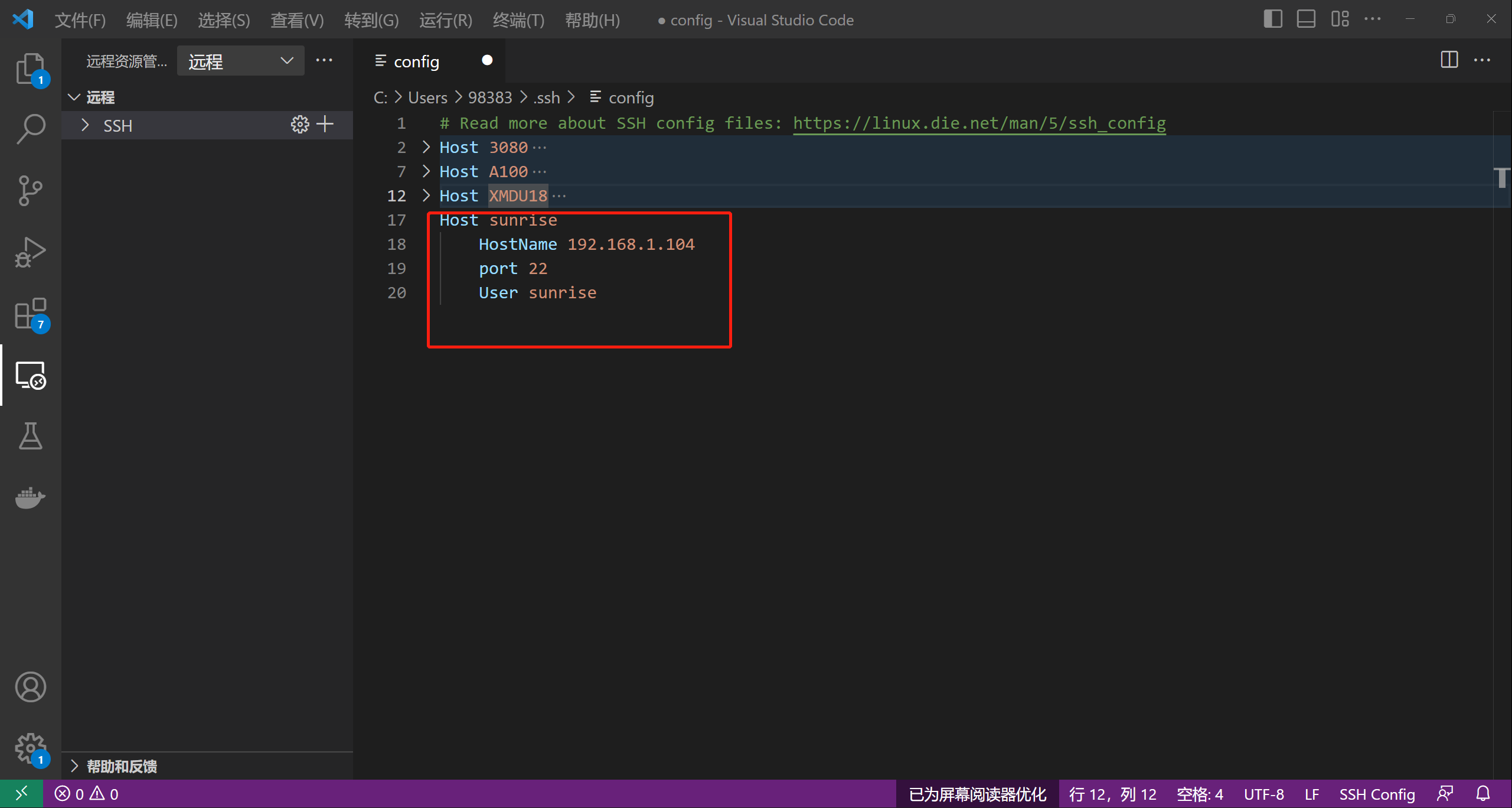Open the linux.die.net ssh_config link

point(979,123)
